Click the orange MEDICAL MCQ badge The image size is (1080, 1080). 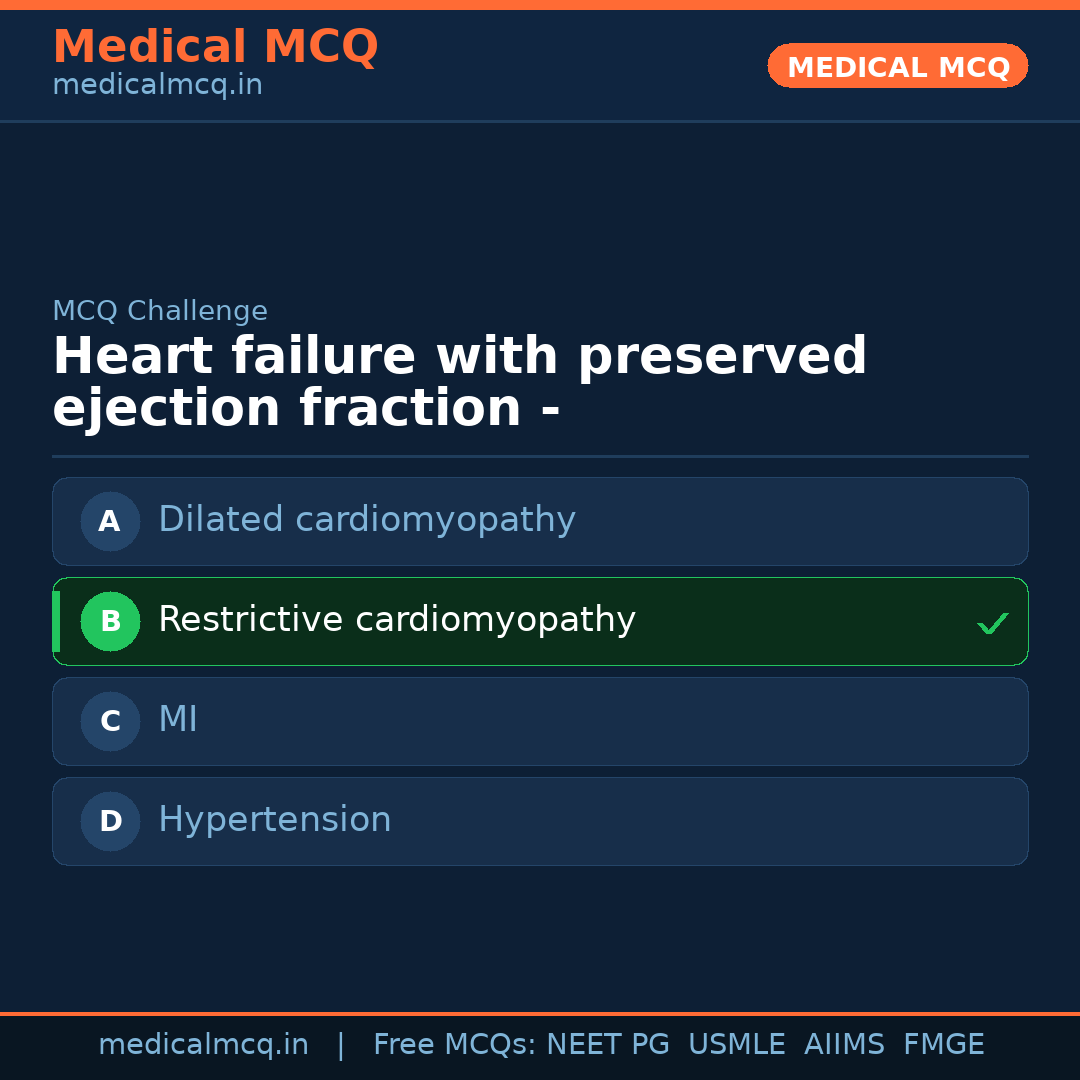pyautogui.click(x=897, y=66)
